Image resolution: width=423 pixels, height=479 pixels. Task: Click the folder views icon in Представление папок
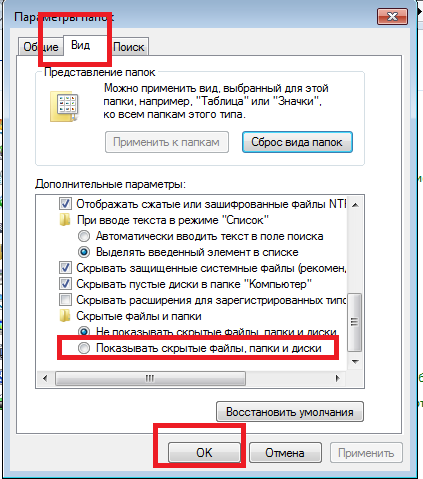(x=64, y=106)
